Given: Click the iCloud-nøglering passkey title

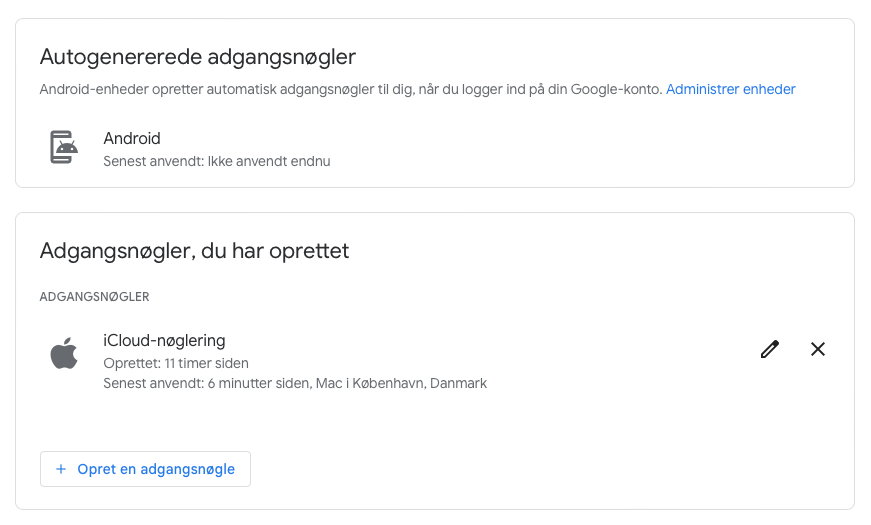Looking at the screenshot, I should coord(164,341).
